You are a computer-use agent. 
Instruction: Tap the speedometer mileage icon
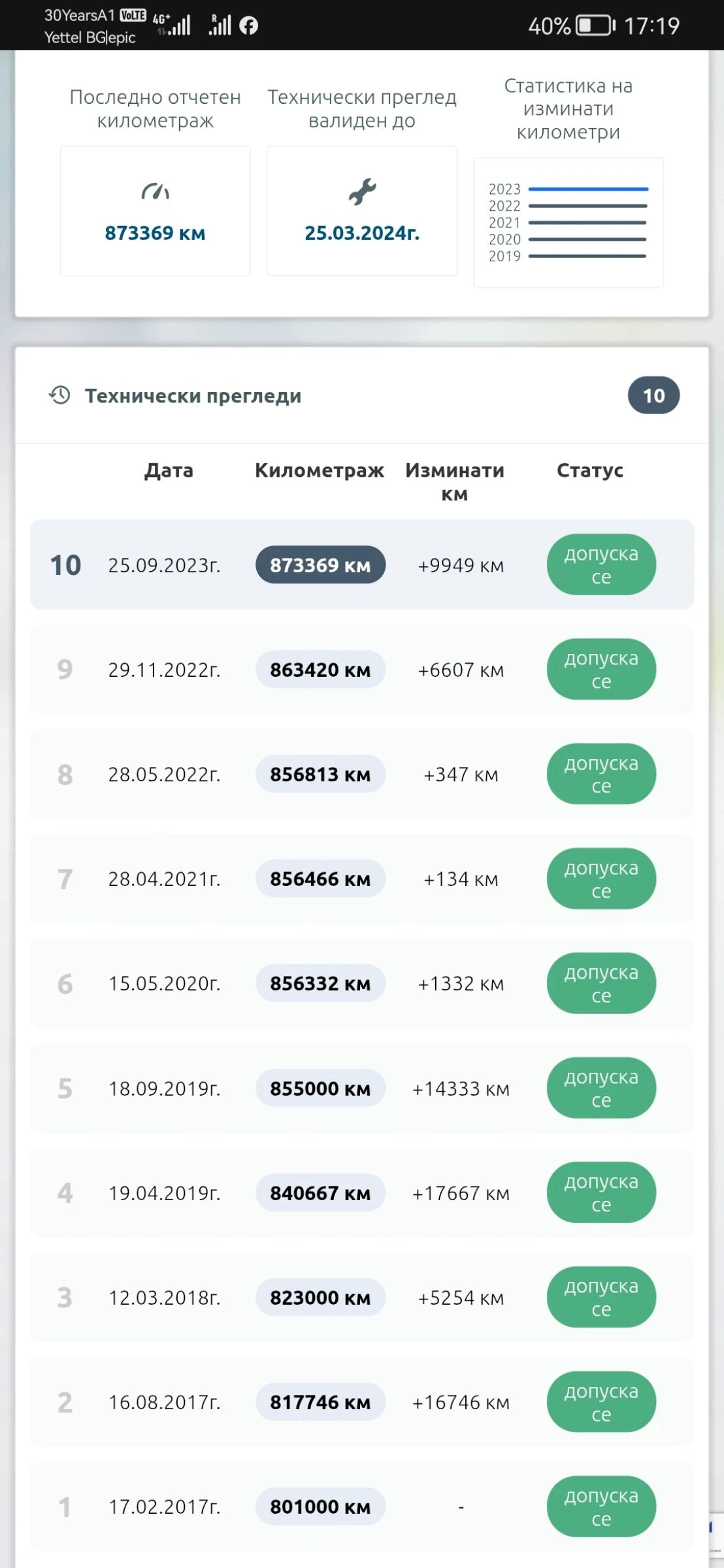(x=156, y=192)
